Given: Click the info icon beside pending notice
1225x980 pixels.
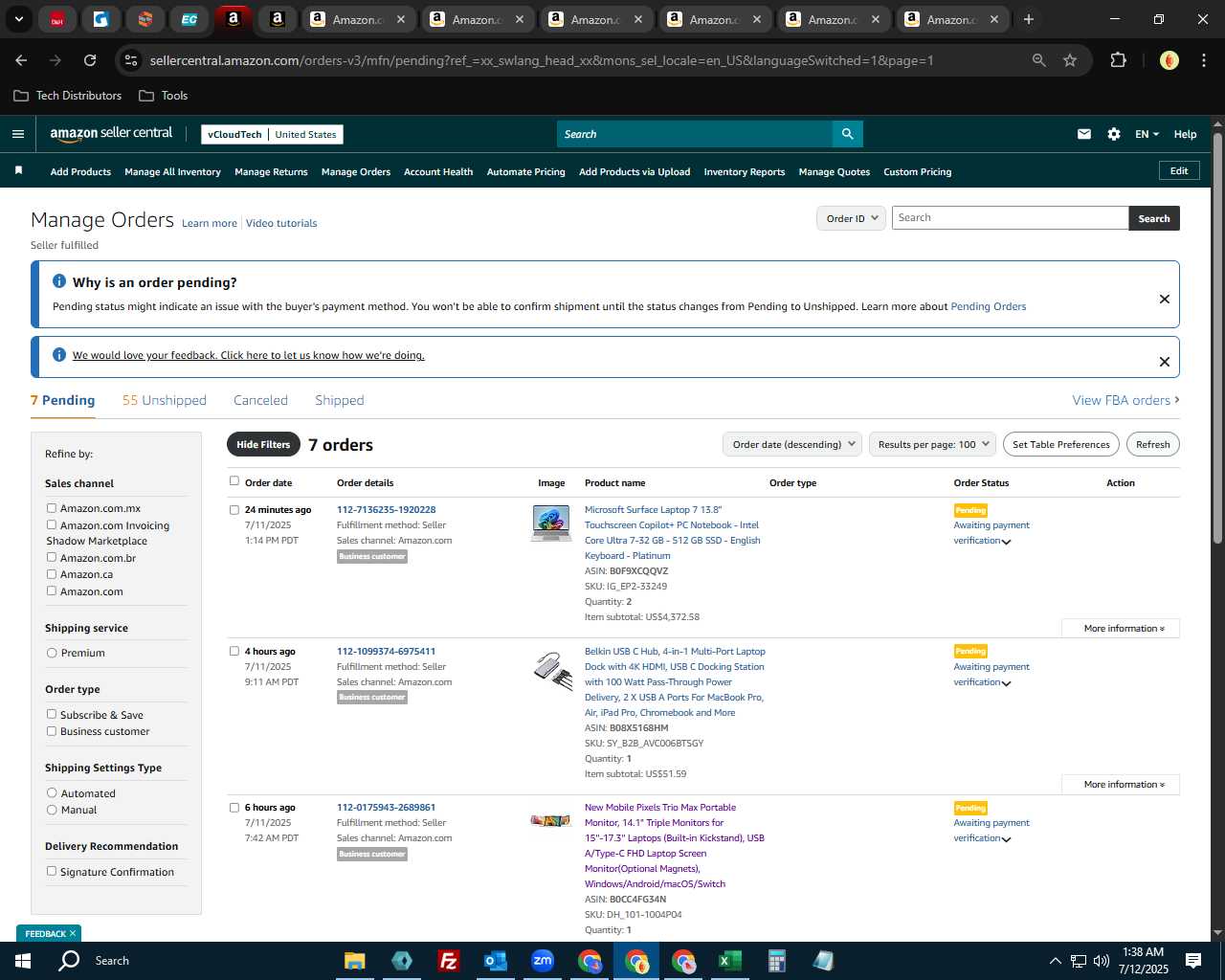Looking at the screenshot, I should [x=59, y=281].
